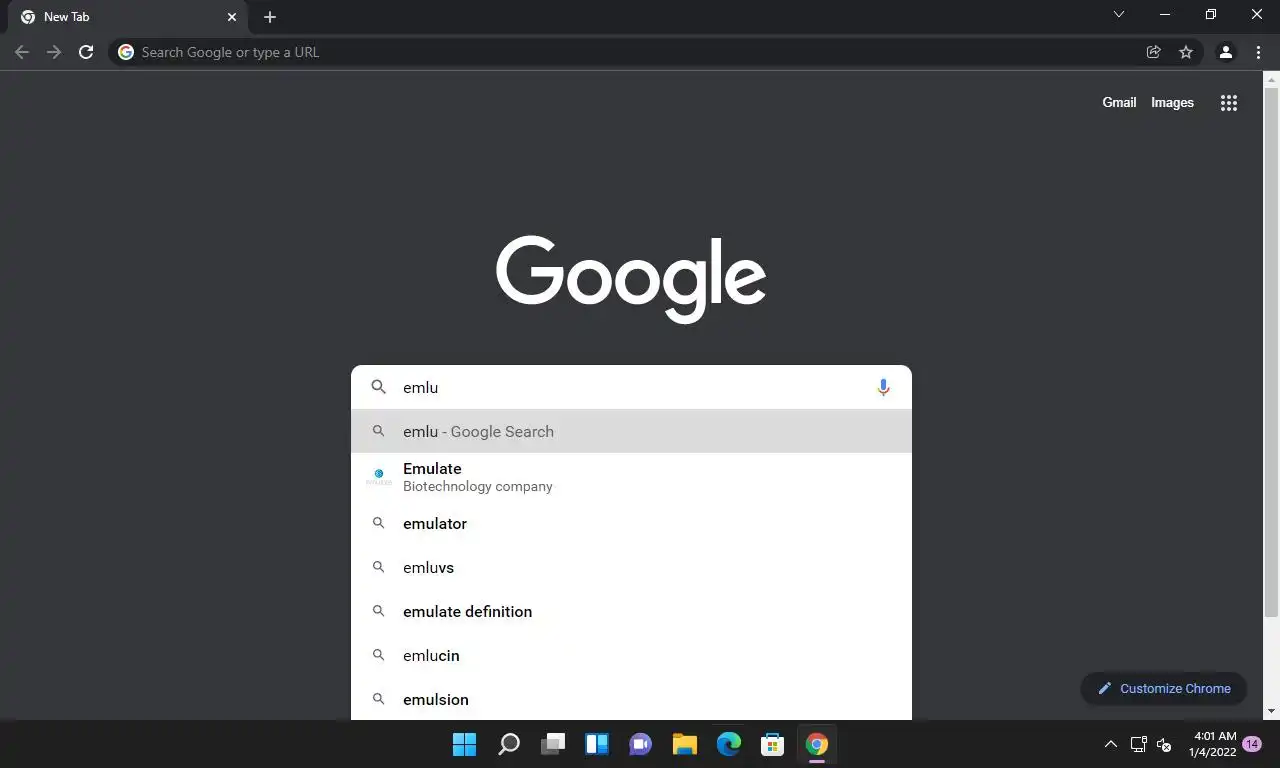Show hidden system tray icons

tap(1110, 744)
